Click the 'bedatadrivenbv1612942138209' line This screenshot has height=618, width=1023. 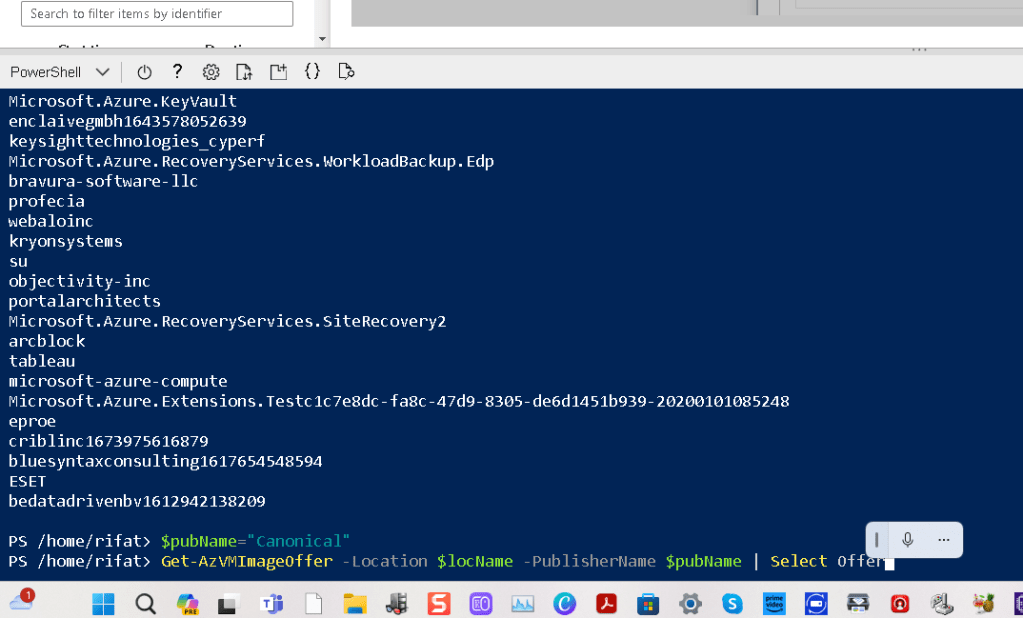[137, 501]
